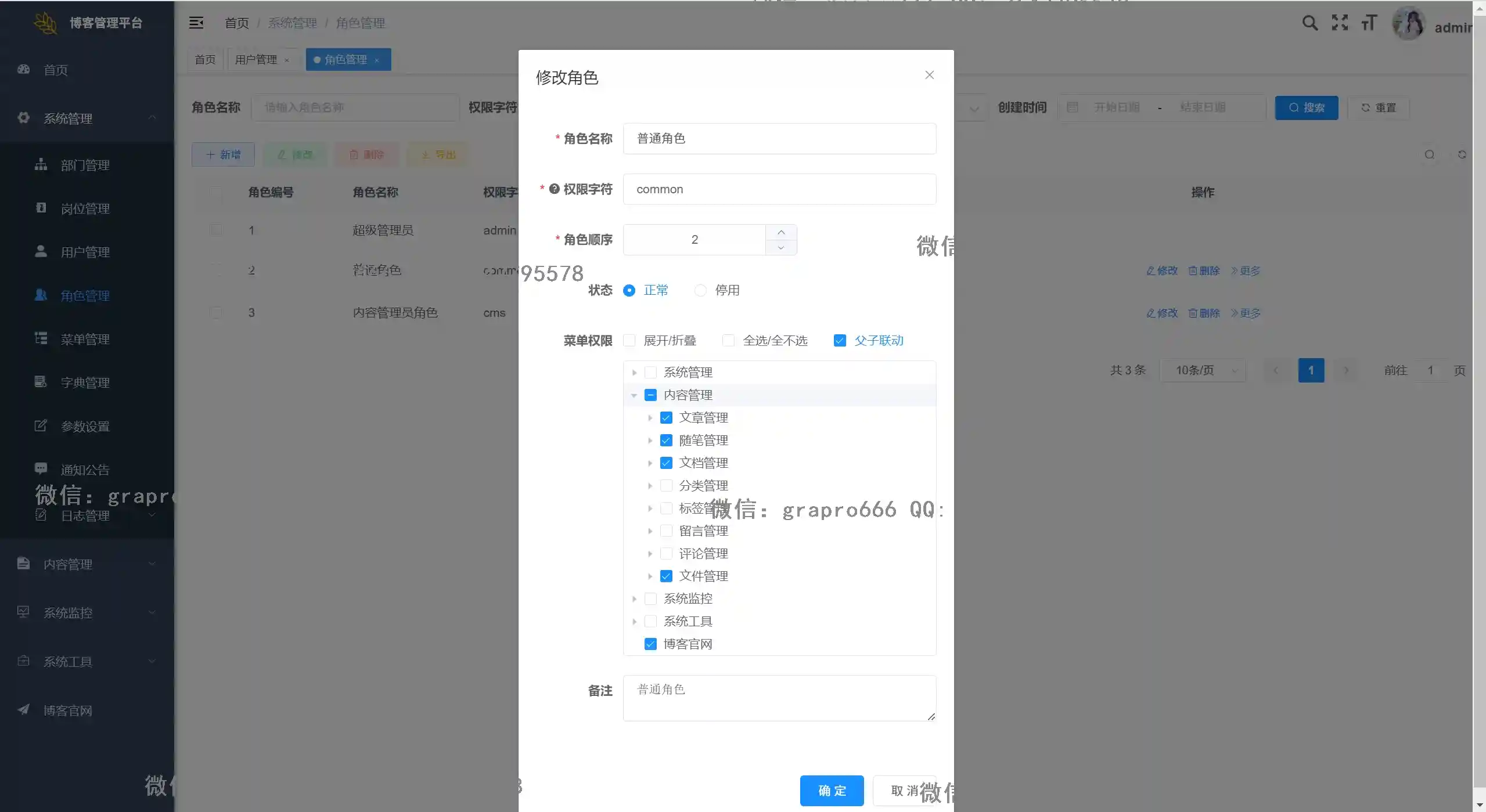The image size is (1486, 812).
Task: Uncheck 文章管理 in the menu tree
Action: pos(666,418)
